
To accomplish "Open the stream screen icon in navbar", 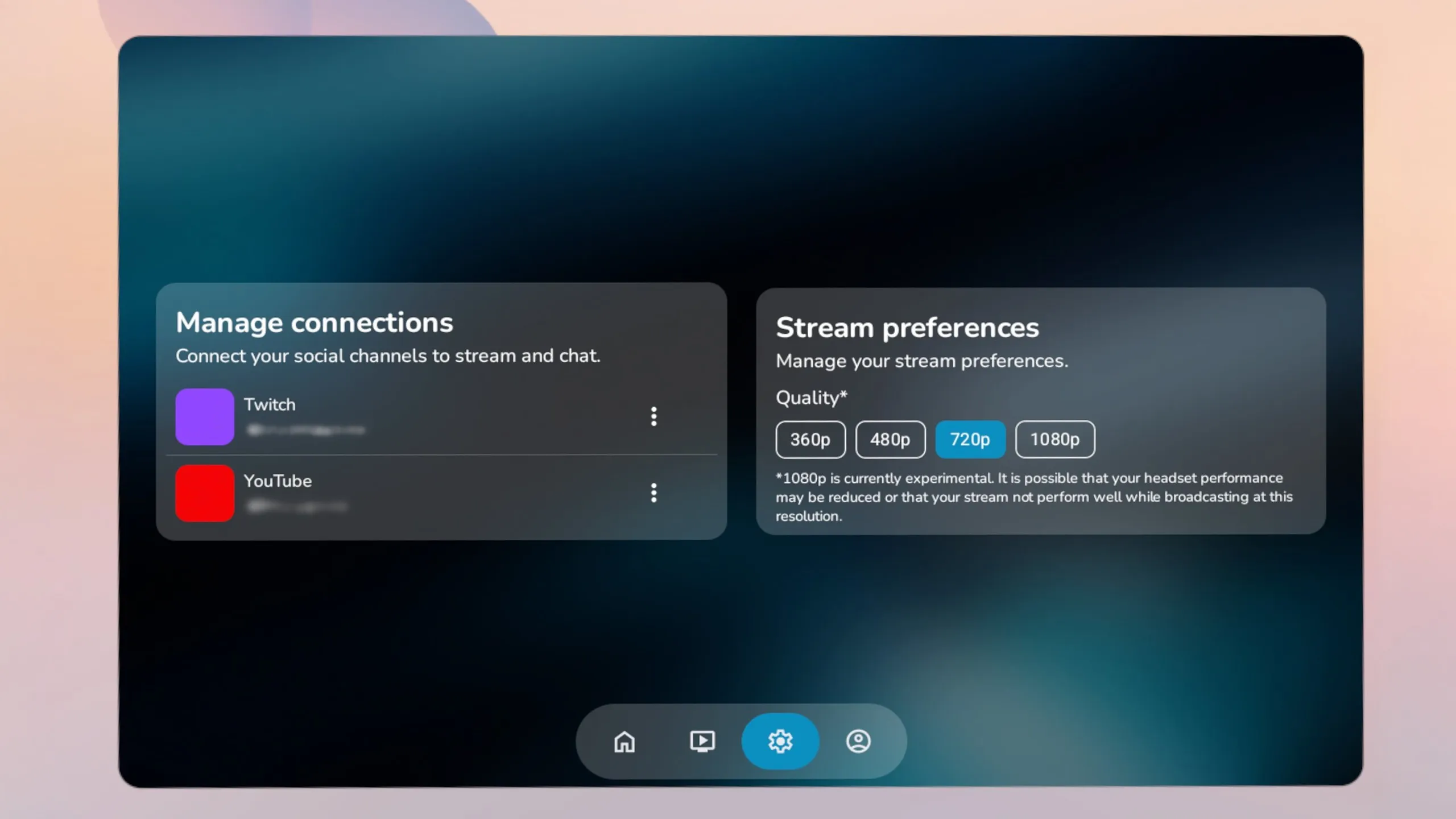I will click(702, 741).
